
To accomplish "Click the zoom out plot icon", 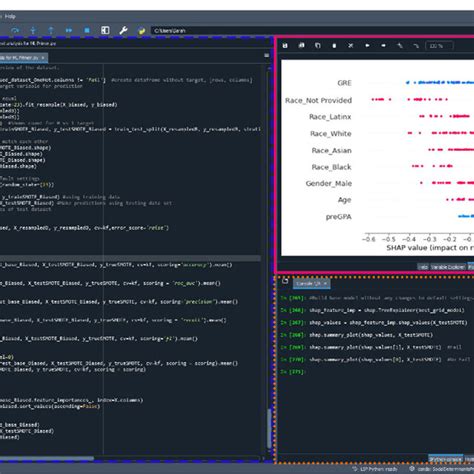I will [416, 45].
